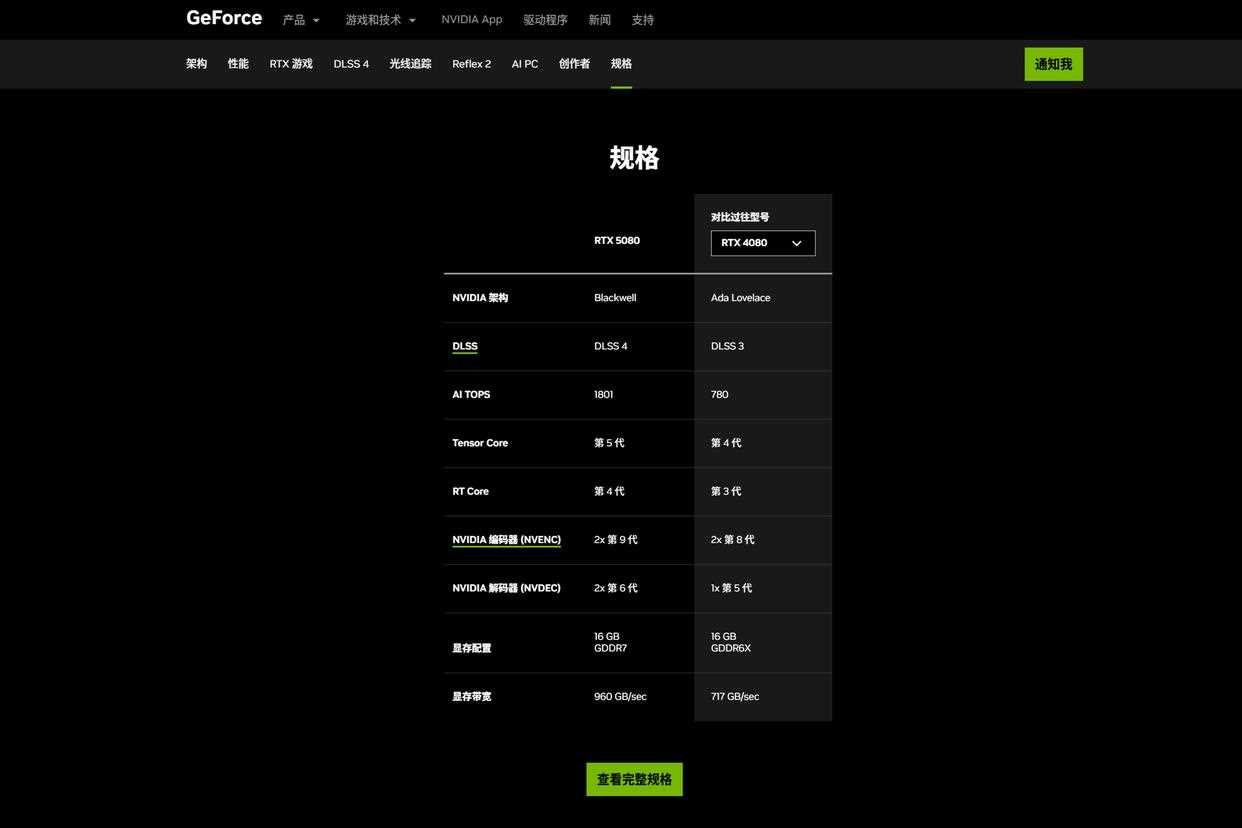Click the 717 GB/sec value
The height and width of the screenshot is (828, 1242).
tap(735, 697)
